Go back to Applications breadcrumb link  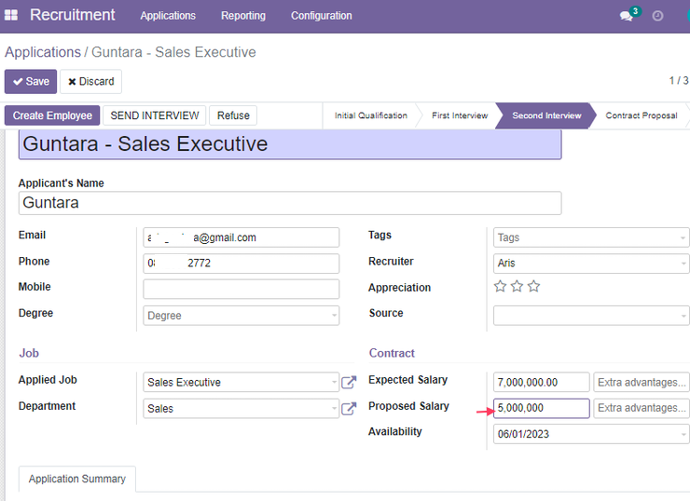[x=42, y=52]
